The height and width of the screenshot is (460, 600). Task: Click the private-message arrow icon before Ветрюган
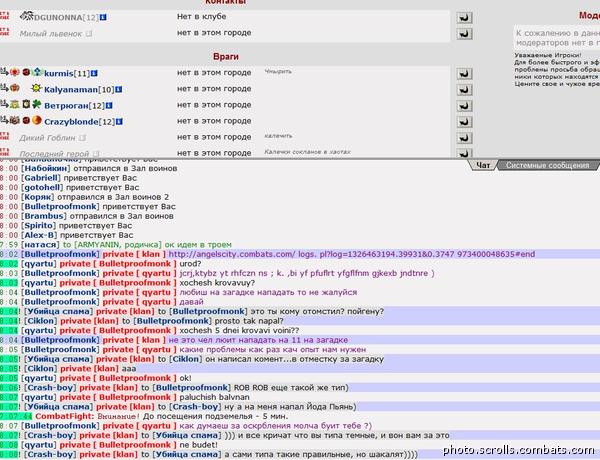click(x=4, y=104)
